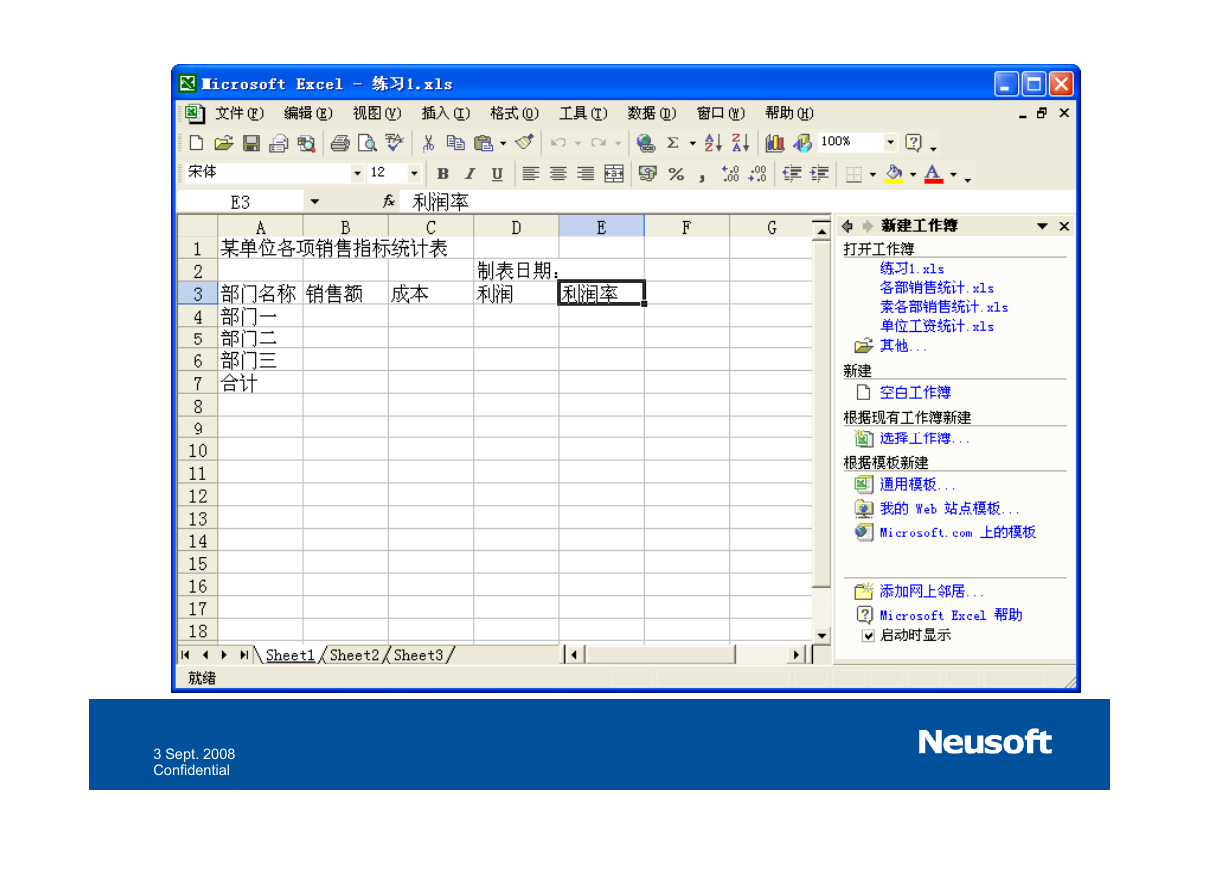This screenshot has width=1228, height=869.
Task: Click the formula bar showing 利润率
Action: pos(739,202)
